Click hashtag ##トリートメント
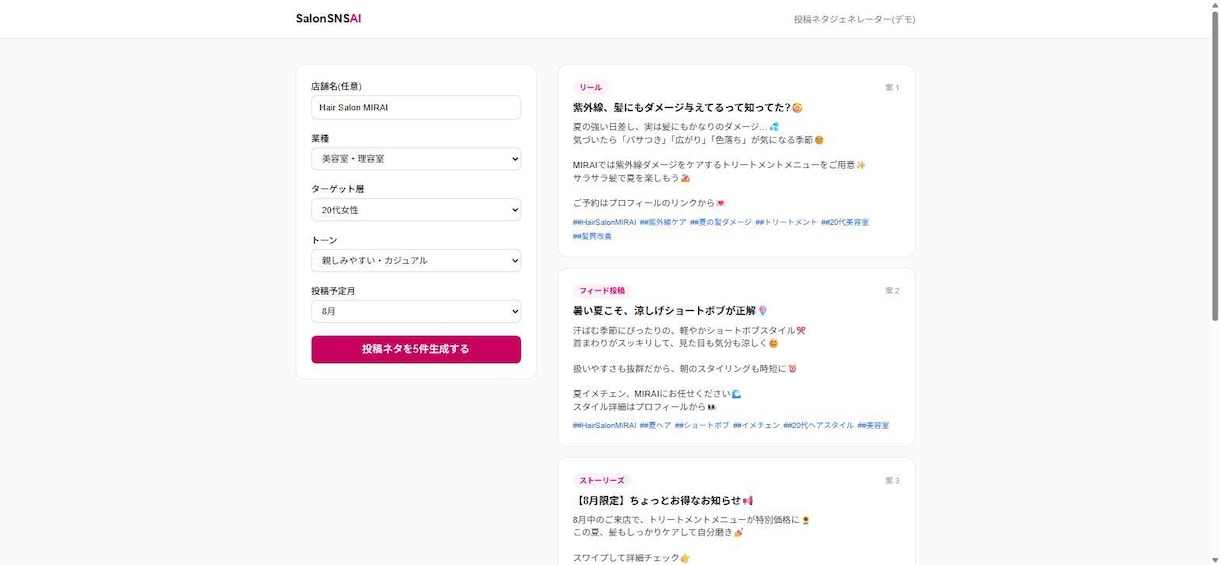1220x565 pixels. coord(786,222)
